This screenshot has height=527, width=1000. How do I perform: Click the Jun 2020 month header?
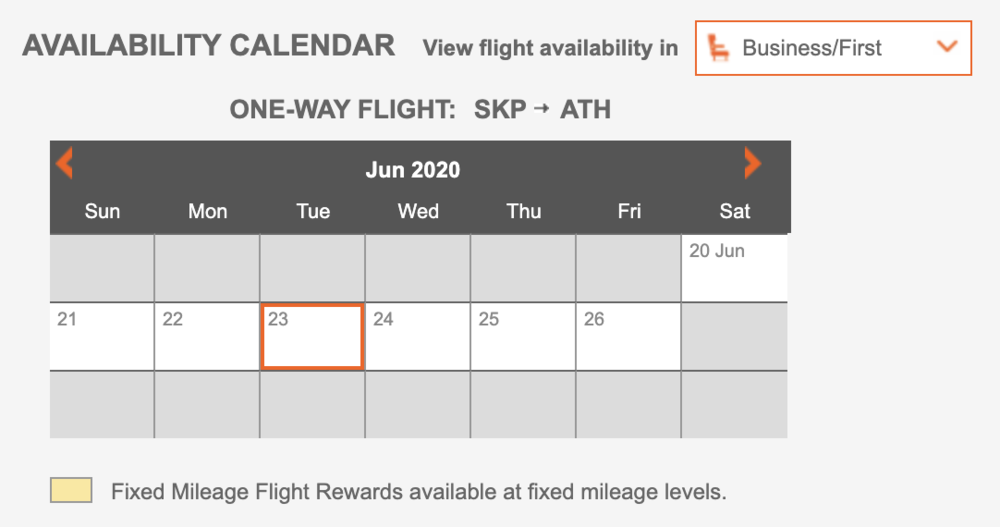(x=412, y=169)
